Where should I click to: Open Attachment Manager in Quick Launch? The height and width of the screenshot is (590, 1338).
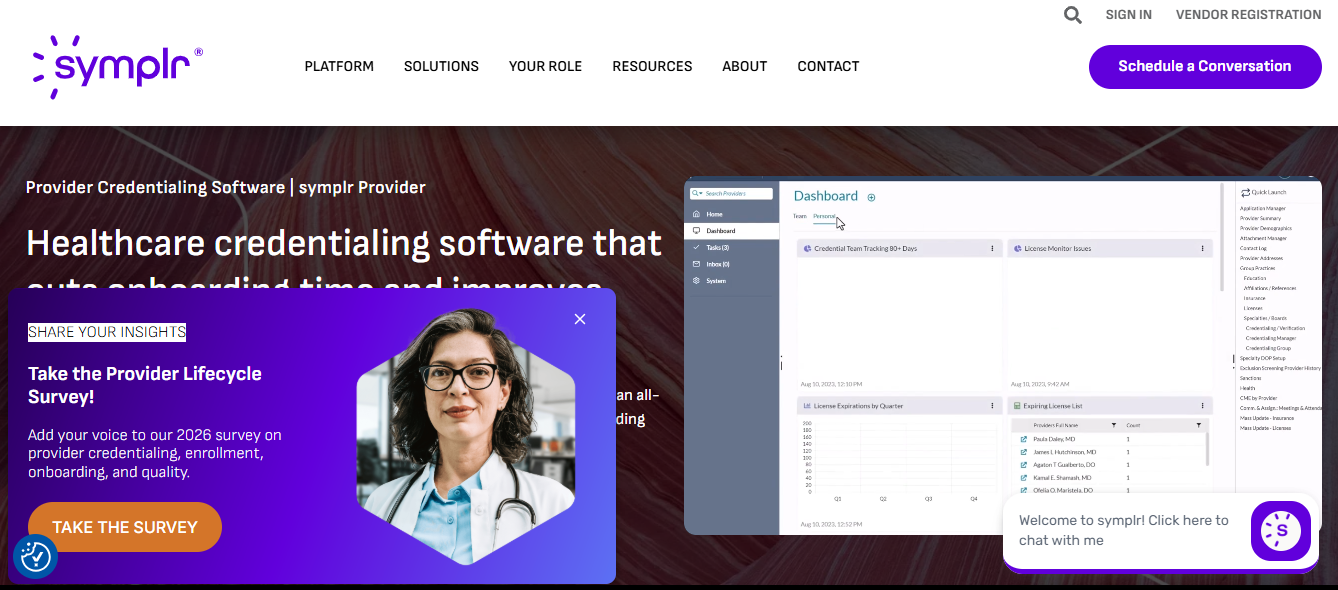[x=1263, y=238]
